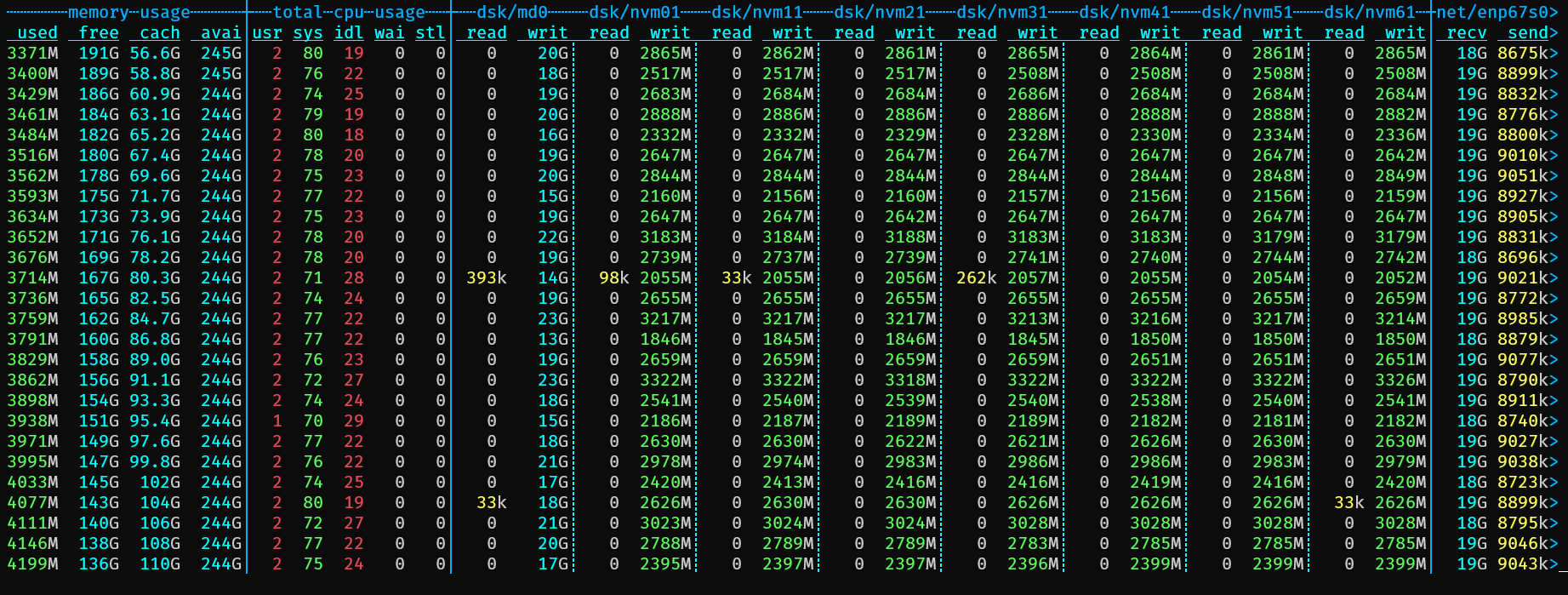Screen dimensions: 1568x595
Task: Select the 'dsk/md0' header text
Action: tap(512, 12)
